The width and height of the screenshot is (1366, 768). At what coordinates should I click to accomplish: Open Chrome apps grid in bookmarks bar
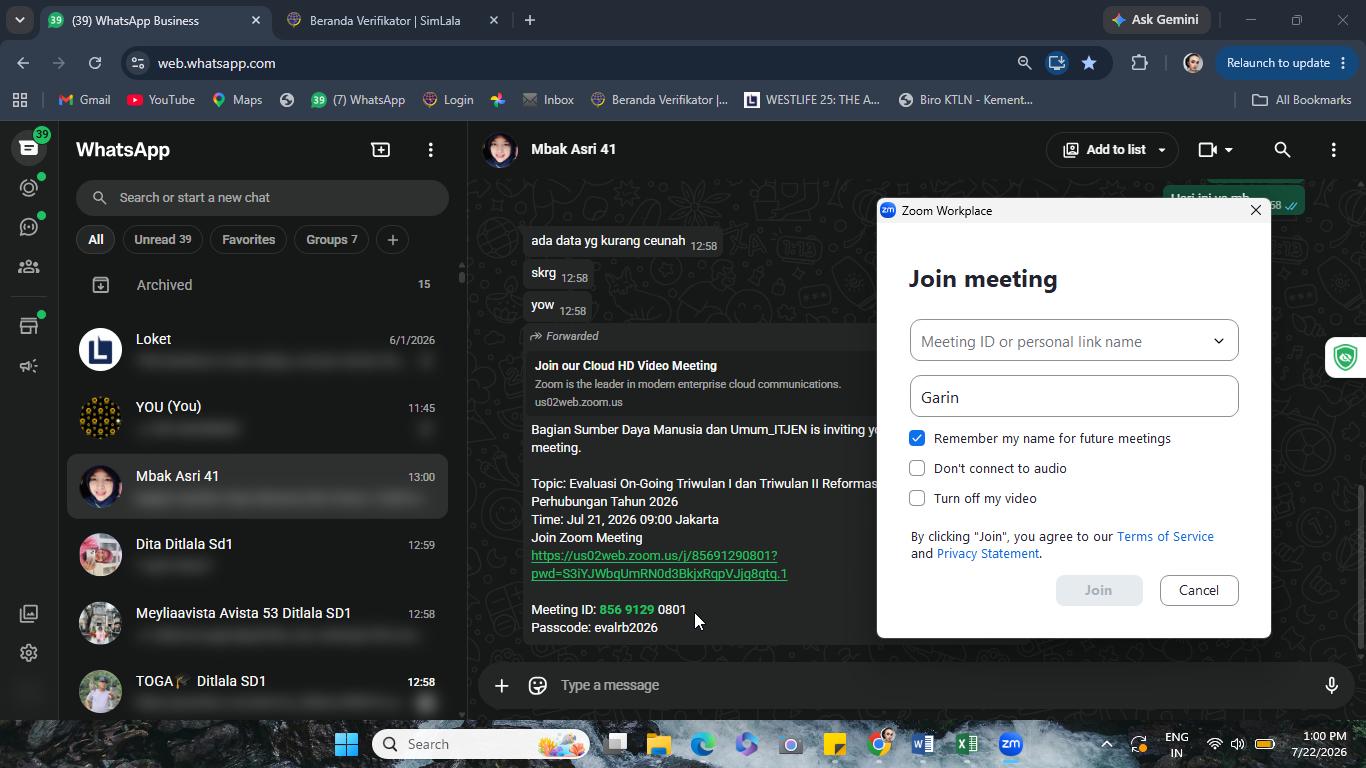pyautogui.click(x=20, y=100)
